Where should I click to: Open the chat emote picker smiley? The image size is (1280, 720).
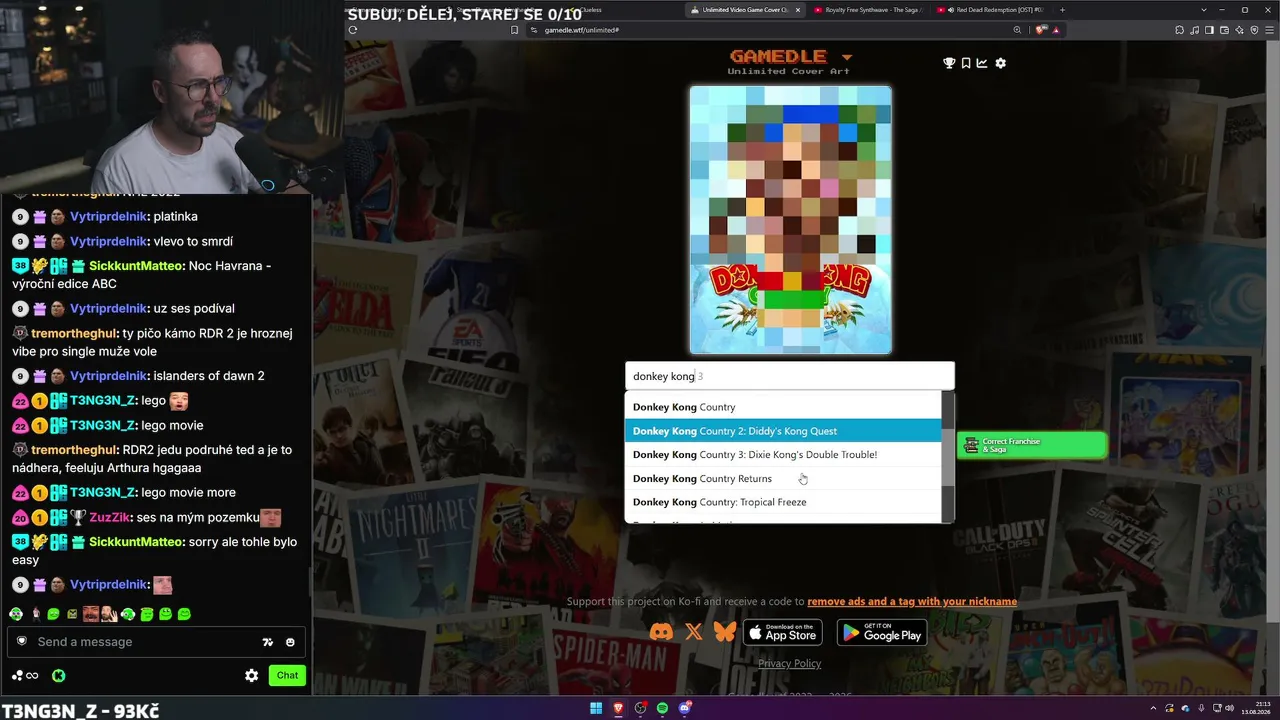click(x=290, y=642)
